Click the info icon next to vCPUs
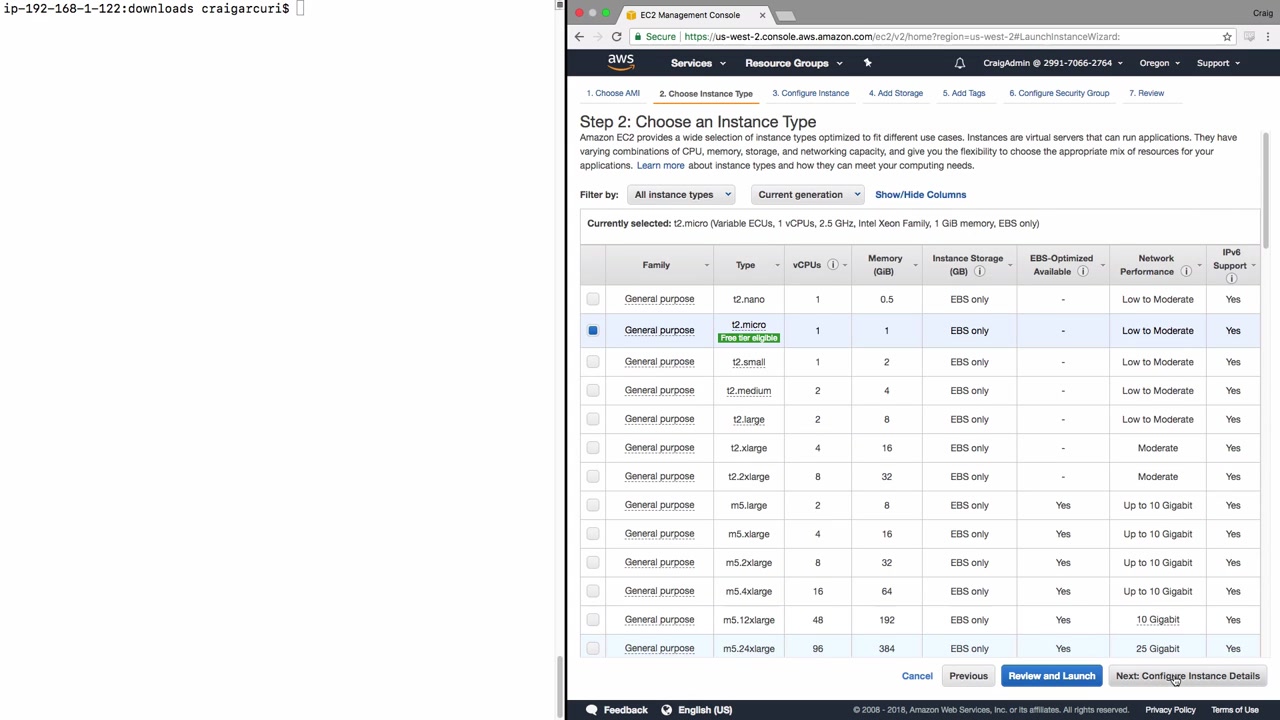 832,265
